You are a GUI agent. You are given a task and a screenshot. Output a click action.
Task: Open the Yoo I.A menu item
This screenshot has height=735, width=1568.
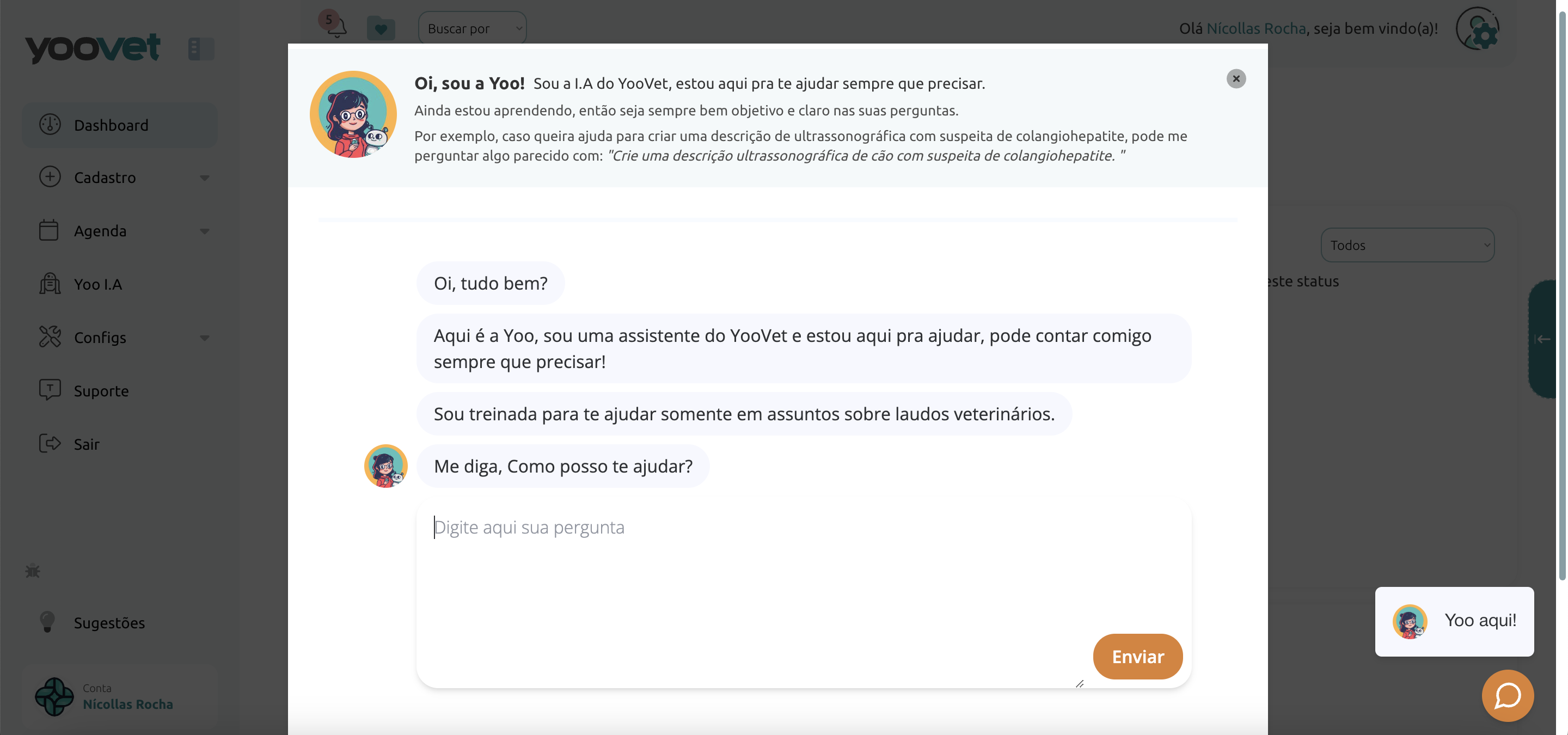coord(97,284)
